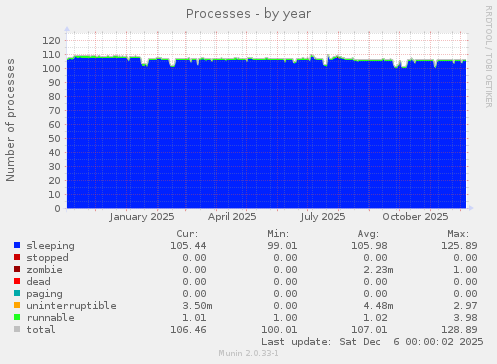Click the 'stopped' legend label
Viewport: 497px width, 364px height.
47,258
